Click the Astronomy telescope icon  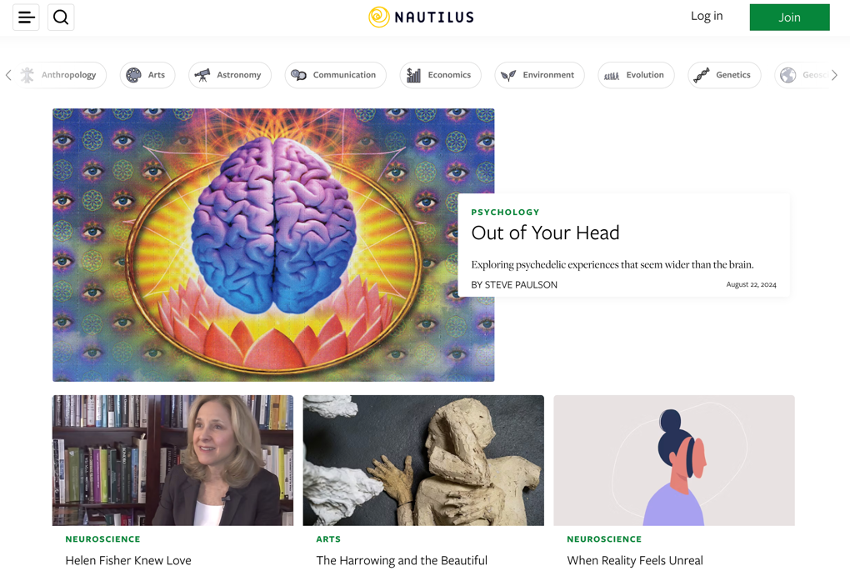(x=202, y=75)
